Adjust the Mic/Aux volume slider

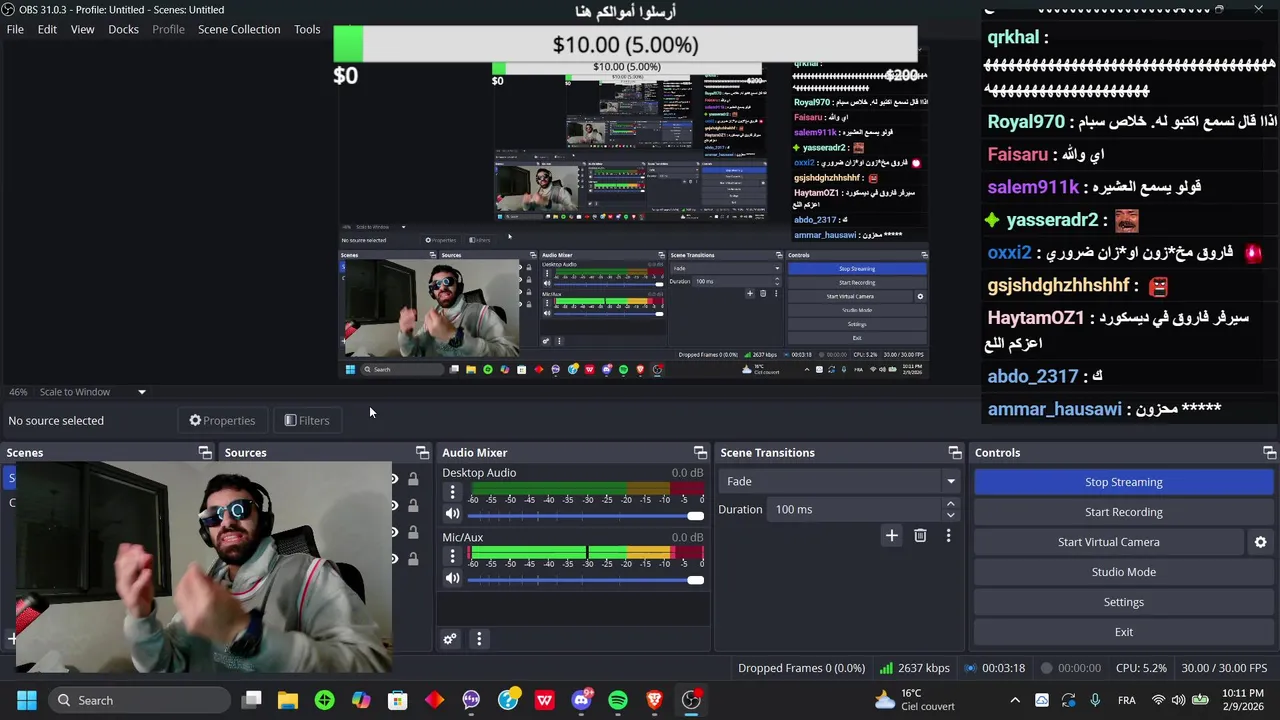585,579
